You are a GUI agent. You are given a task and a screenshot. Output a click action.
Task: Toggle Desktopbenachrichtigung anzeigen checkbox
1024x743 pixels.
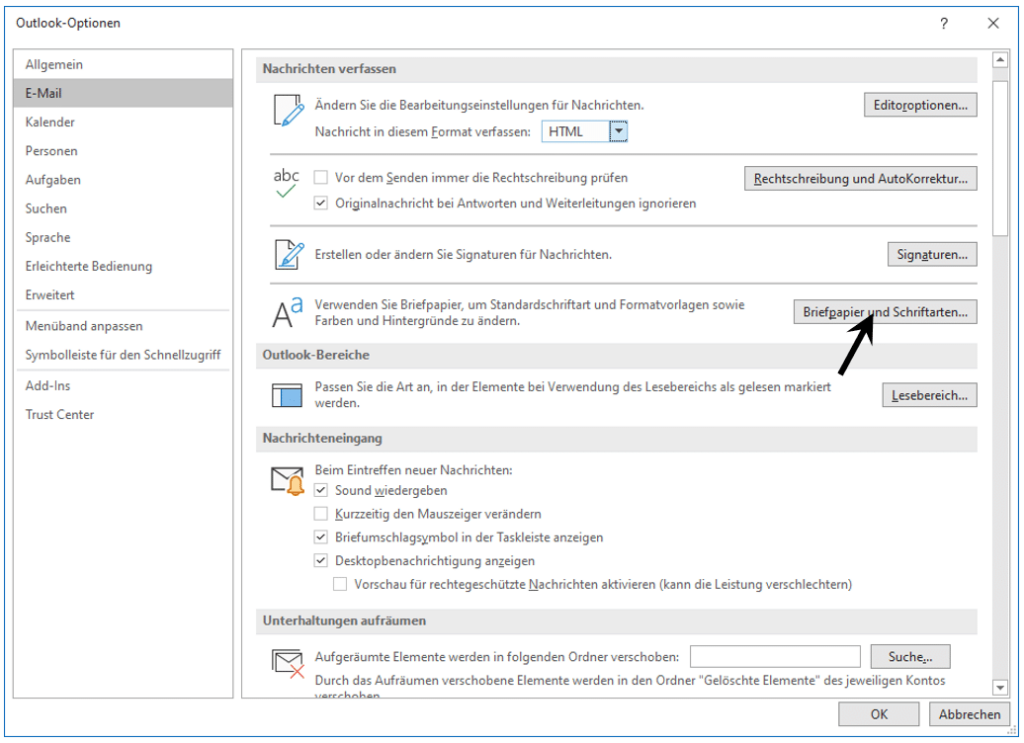(321, 560)
